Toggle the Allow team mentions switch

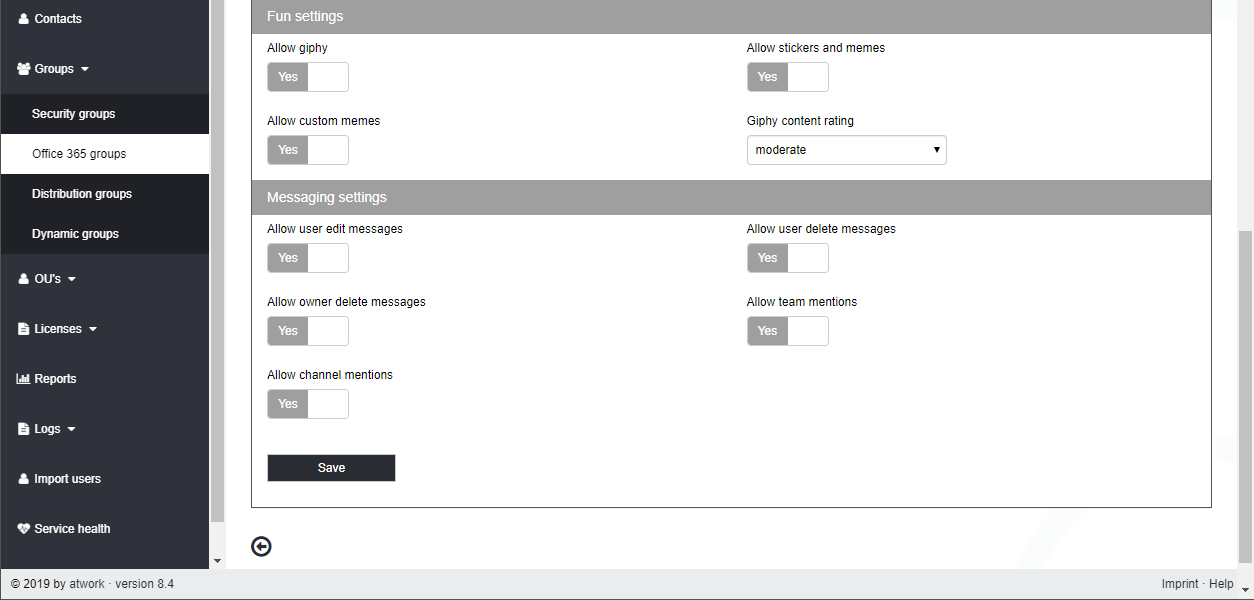point(788,331)
